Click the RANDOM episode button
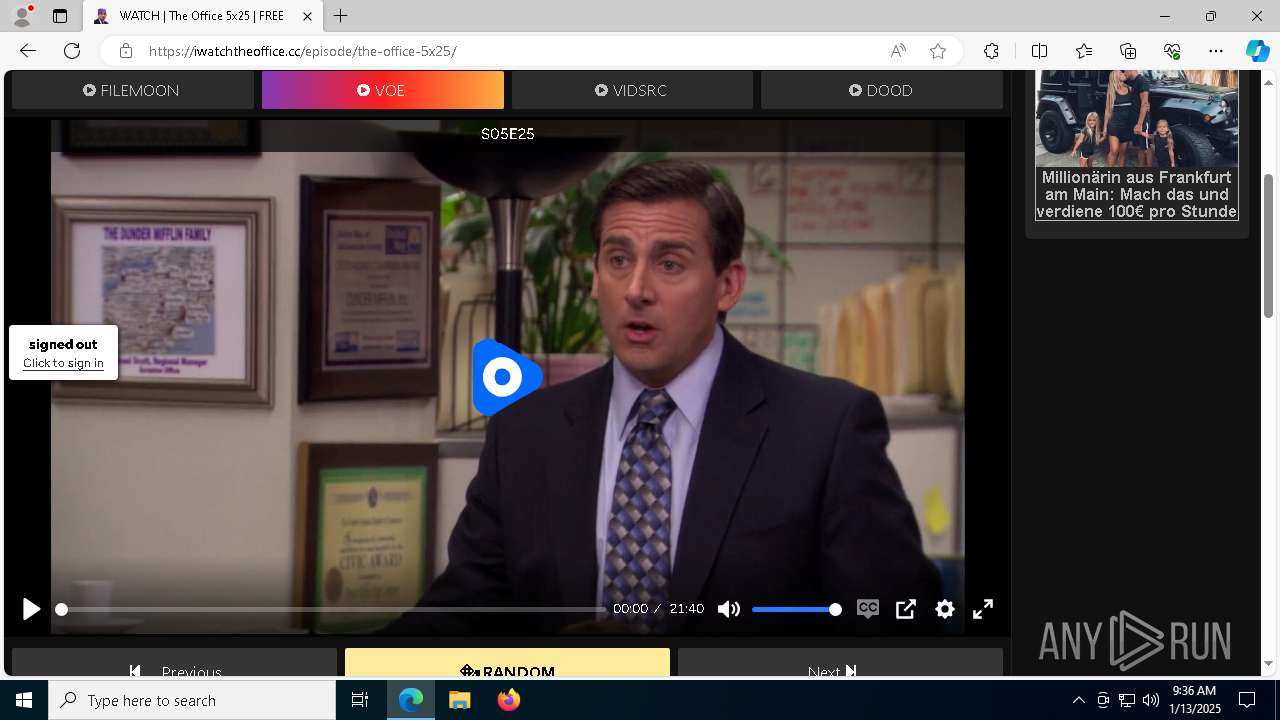Image resolution: width=1280 pixels, height=720 pixels. point(507,664)
